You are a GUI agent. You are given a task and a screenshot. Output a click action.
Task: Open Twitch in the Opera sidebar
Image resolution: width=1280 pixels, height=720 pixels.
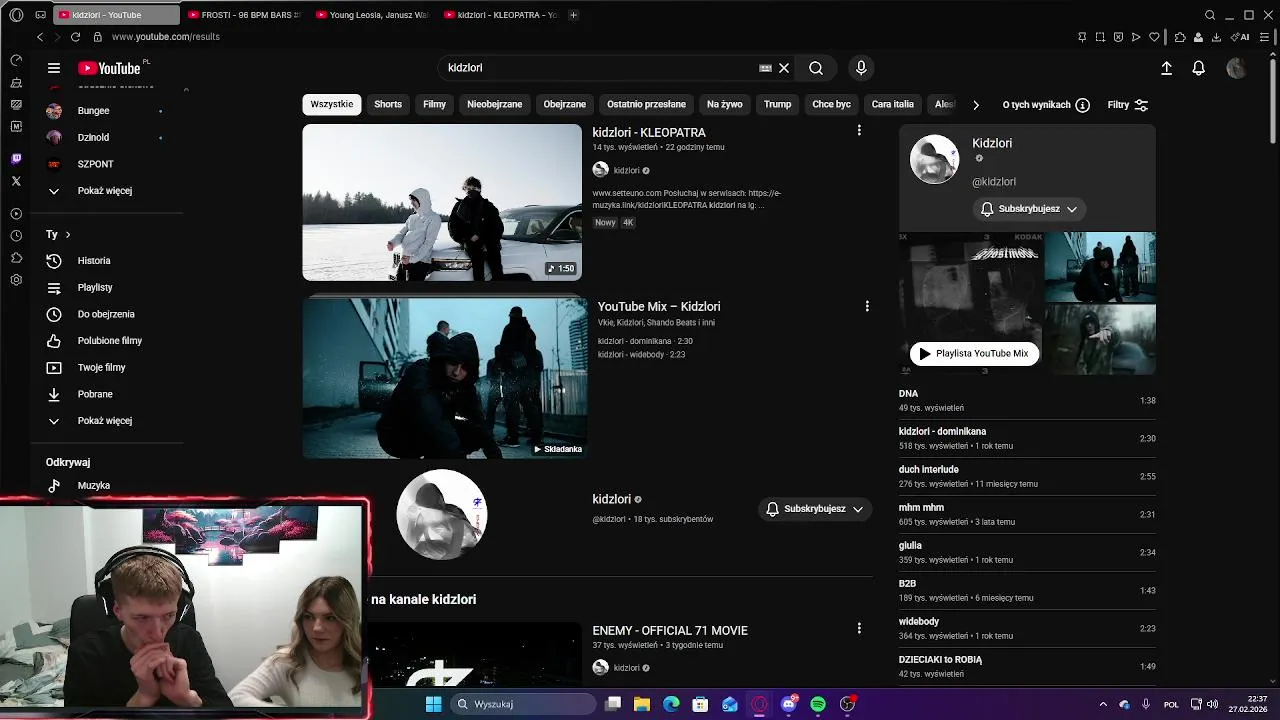point(16,159)
